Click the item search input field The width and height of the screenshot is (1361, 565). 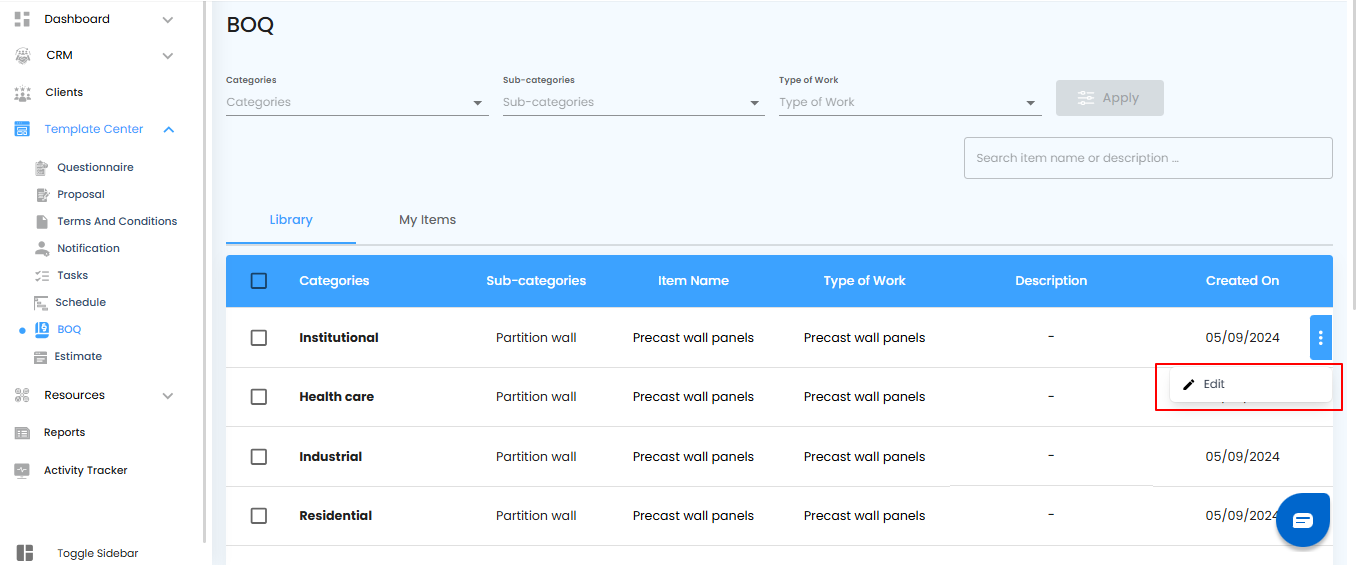point(1147,158)
